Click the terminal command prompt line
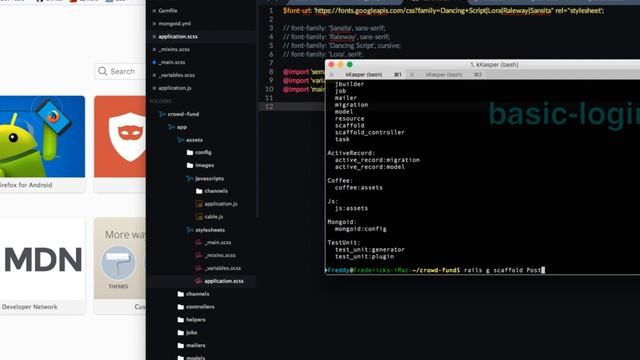The image size is (640, 360). tap(435, 270)
